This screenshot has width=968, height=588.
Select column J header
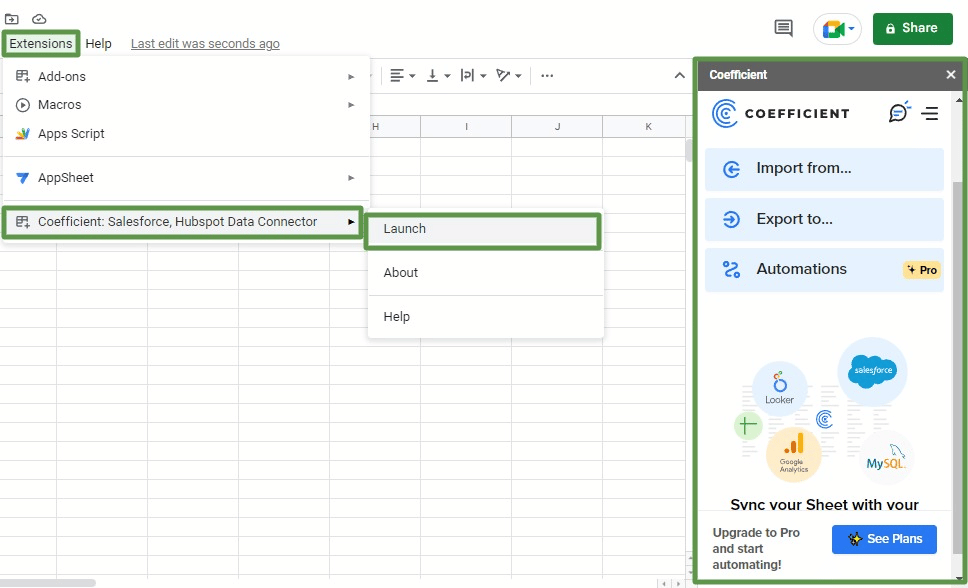[557, 127]
